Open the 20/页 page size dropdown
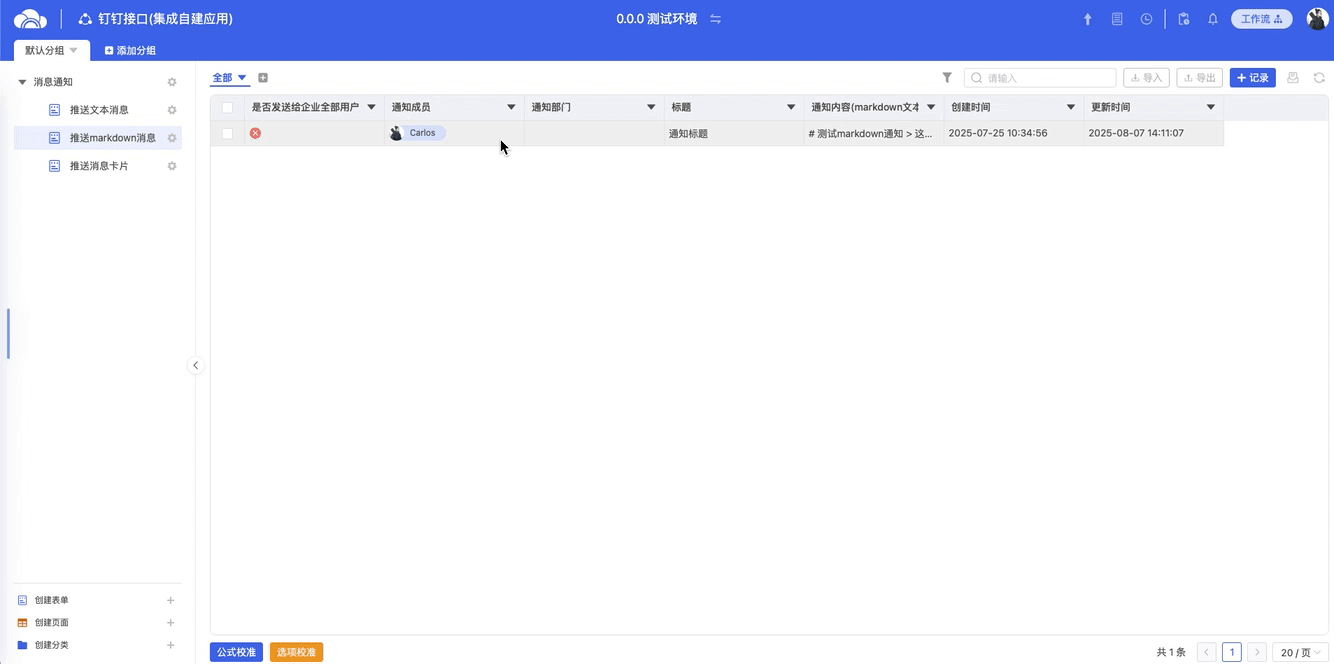 (1301, 652)
